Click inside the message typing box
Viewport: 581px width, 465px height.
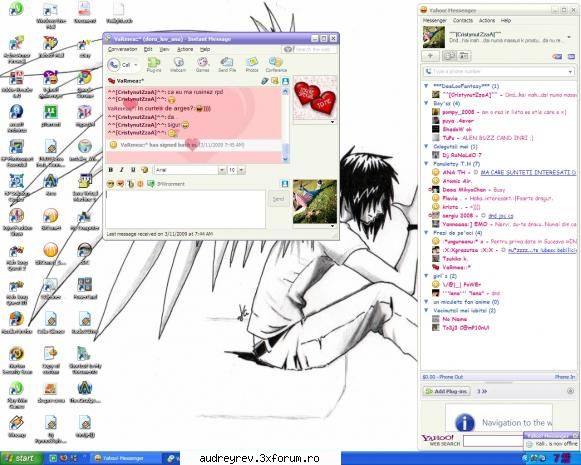pyautogui.click(x=186, y=209)
